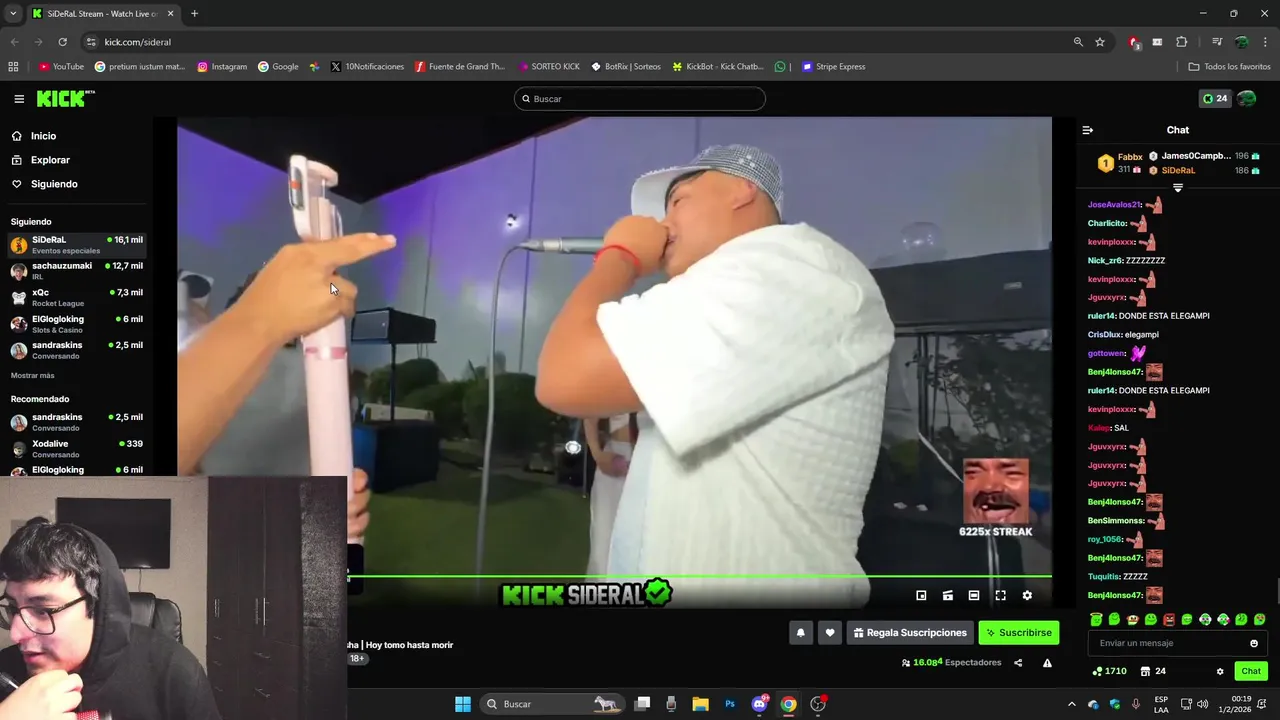
Task: Open channel points balance 1710
Action: [x=1109, y=671]
